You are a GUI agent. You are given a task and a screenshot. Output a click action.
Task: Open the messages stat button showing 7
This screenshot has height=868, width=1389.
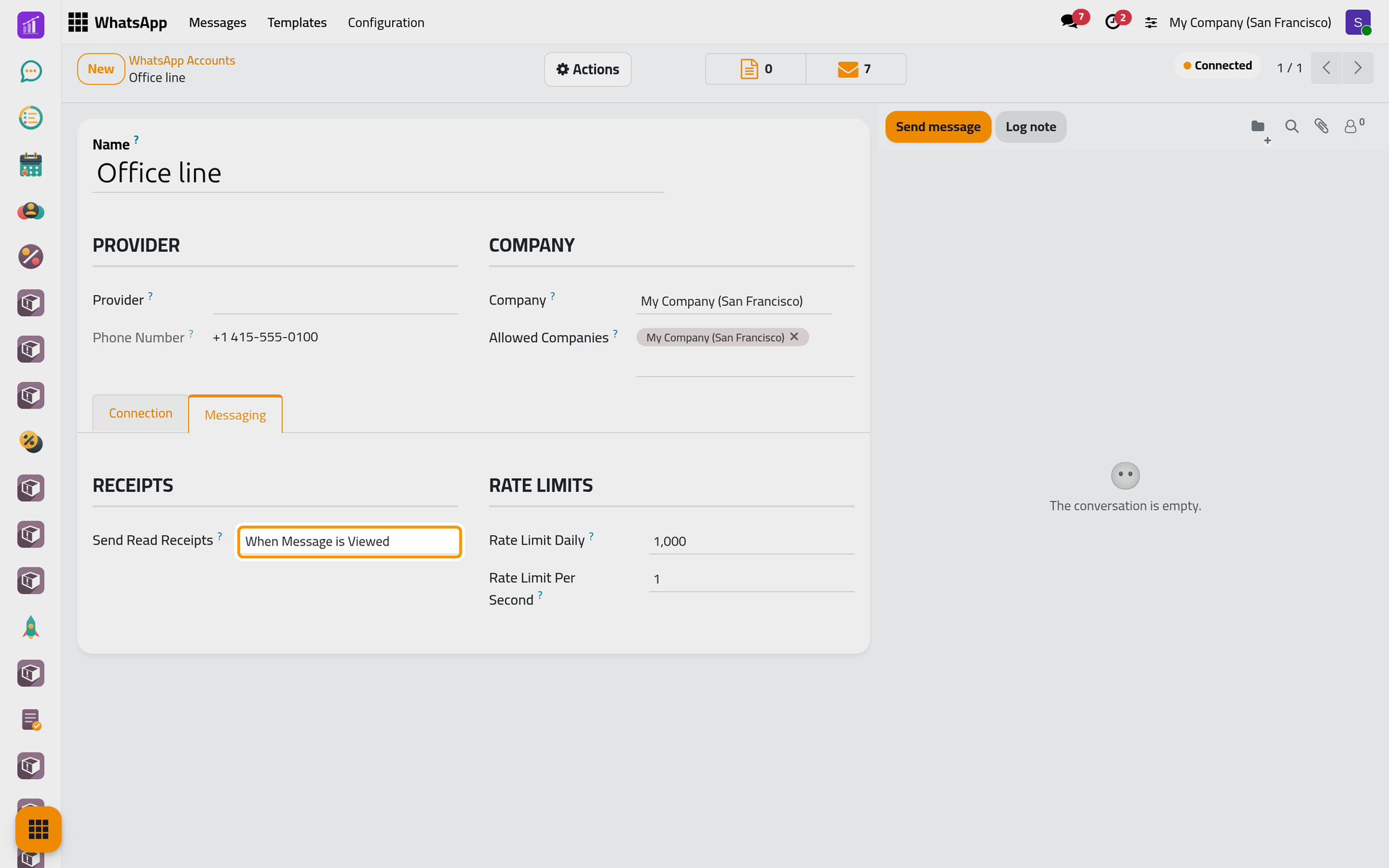pyautogui.click(x=856, y=69)
